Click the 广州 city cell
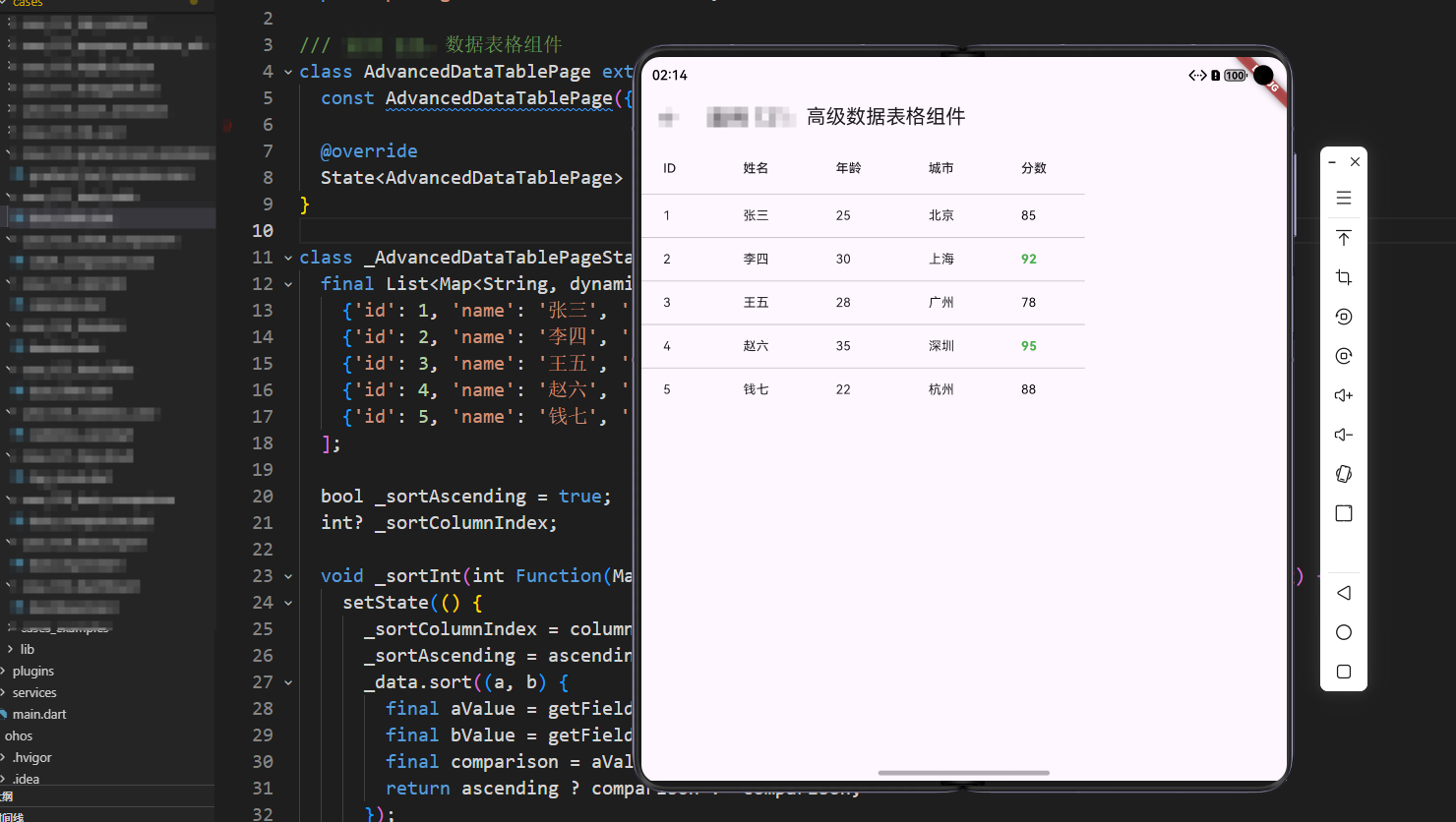 (940, 302)
